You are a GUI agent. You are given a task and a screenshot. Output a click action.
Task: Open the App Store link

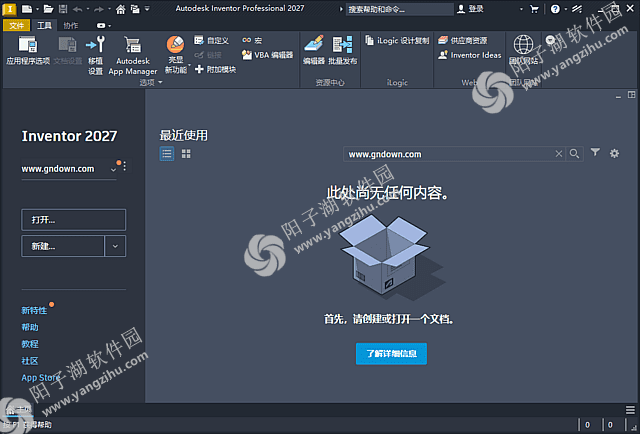[41, 378]
